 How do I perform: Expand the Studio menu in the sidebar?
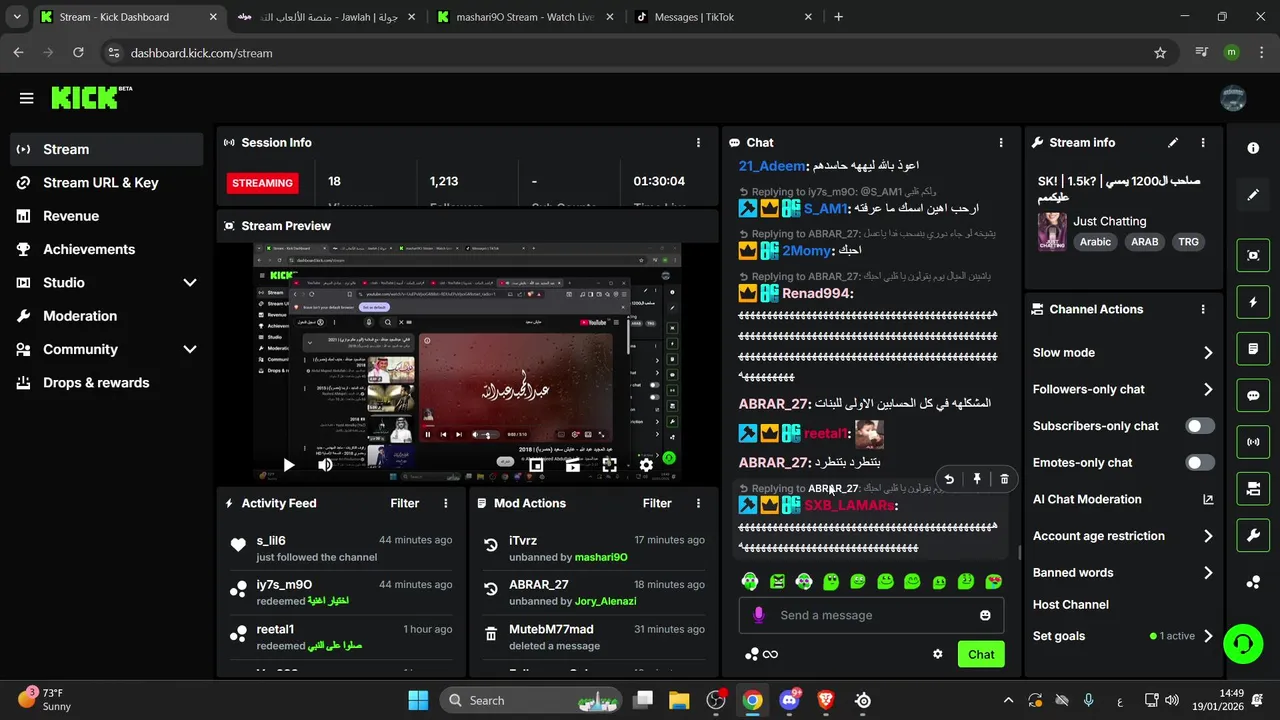[x=190, y=283]
